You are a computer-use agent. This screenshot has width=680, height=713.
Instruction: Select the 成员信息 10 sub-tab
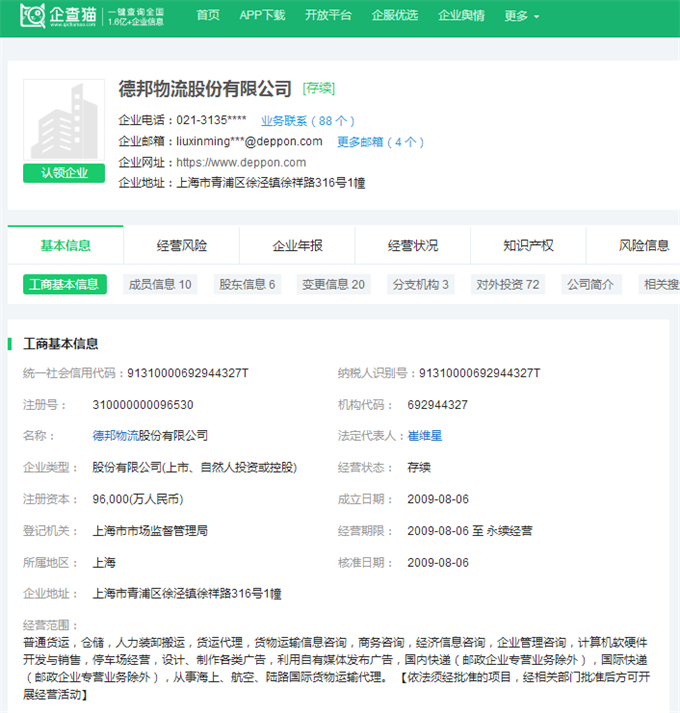coord(160,284)
